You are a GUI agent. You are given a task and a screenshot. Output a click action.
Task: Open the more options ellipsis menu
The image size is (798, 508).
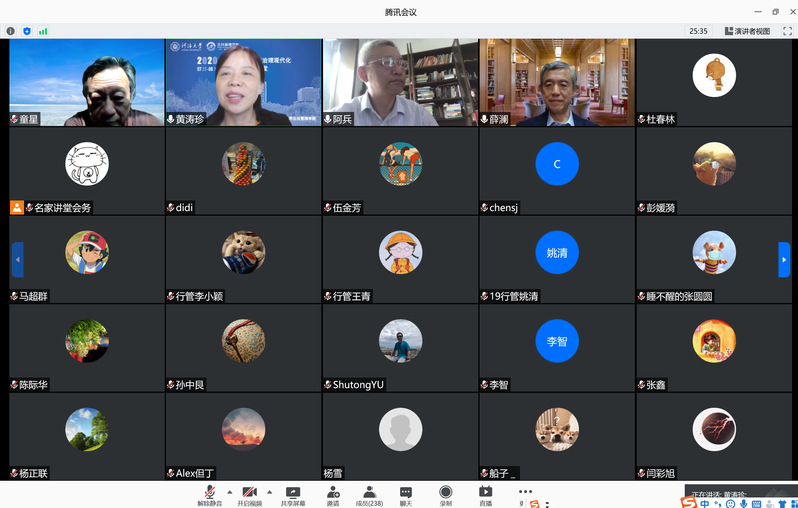coord(525,492)
